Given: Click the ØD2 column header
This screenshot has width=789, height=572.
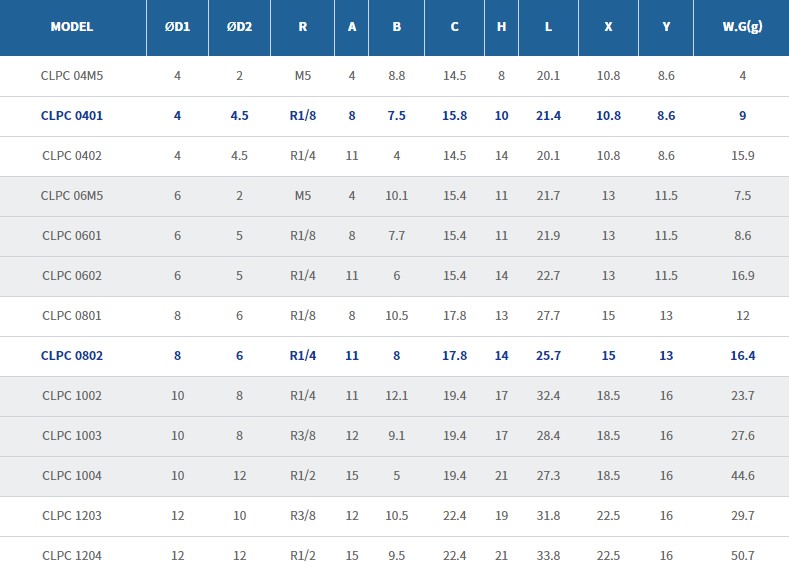Looking at the screenshot, I should pos(240,27).
